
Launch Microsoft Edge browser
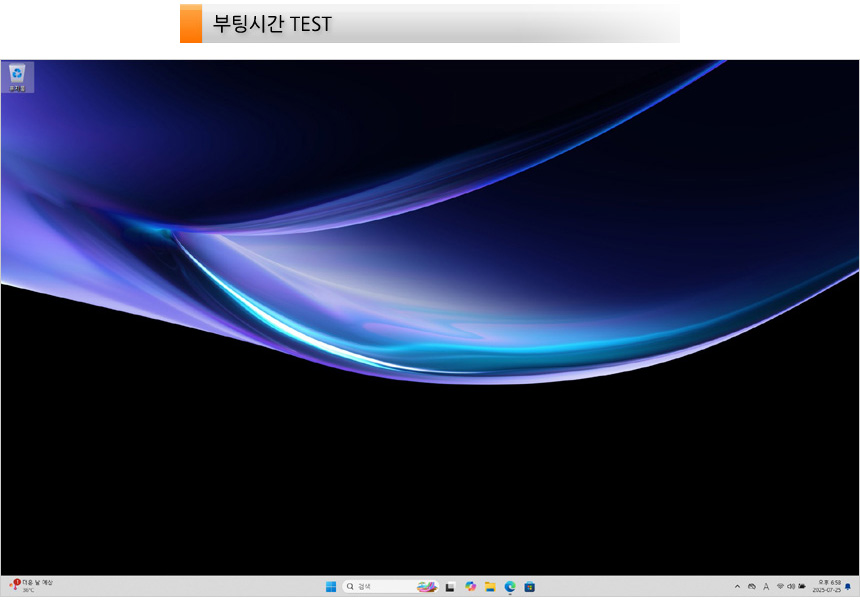510,587
